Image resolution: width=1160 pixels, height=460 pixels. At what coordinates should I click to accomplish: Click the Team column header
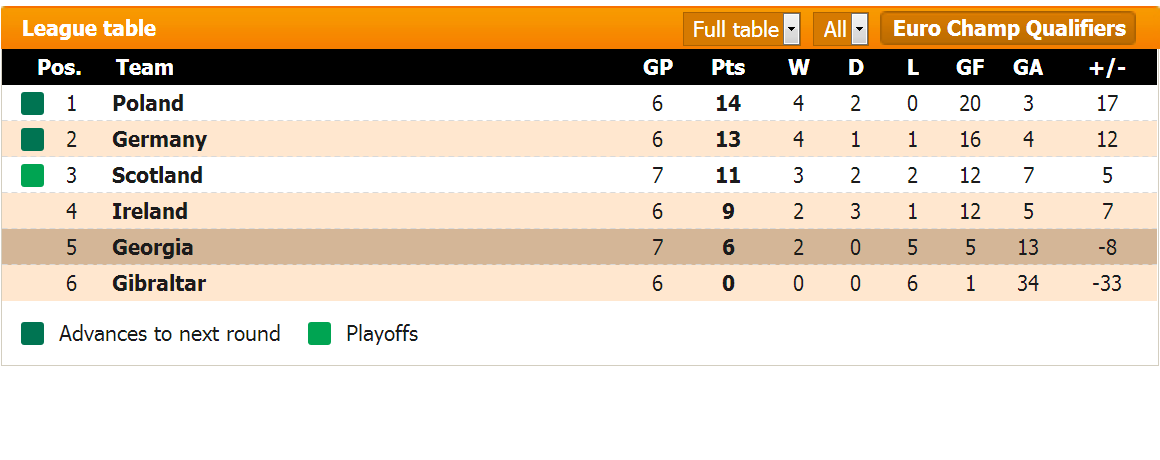tap(144, 67)
